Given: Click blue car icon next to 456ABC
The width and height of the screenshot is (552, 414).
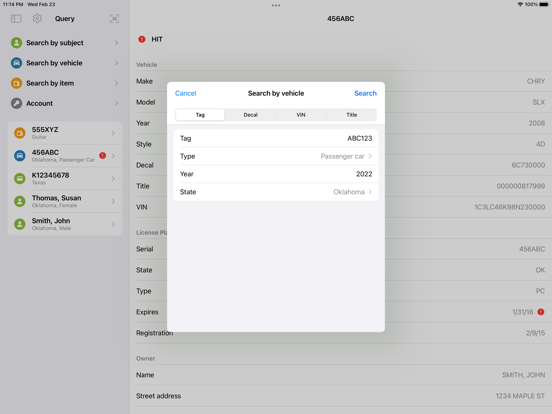Looking at the screenshot, I should click(20, 156).
